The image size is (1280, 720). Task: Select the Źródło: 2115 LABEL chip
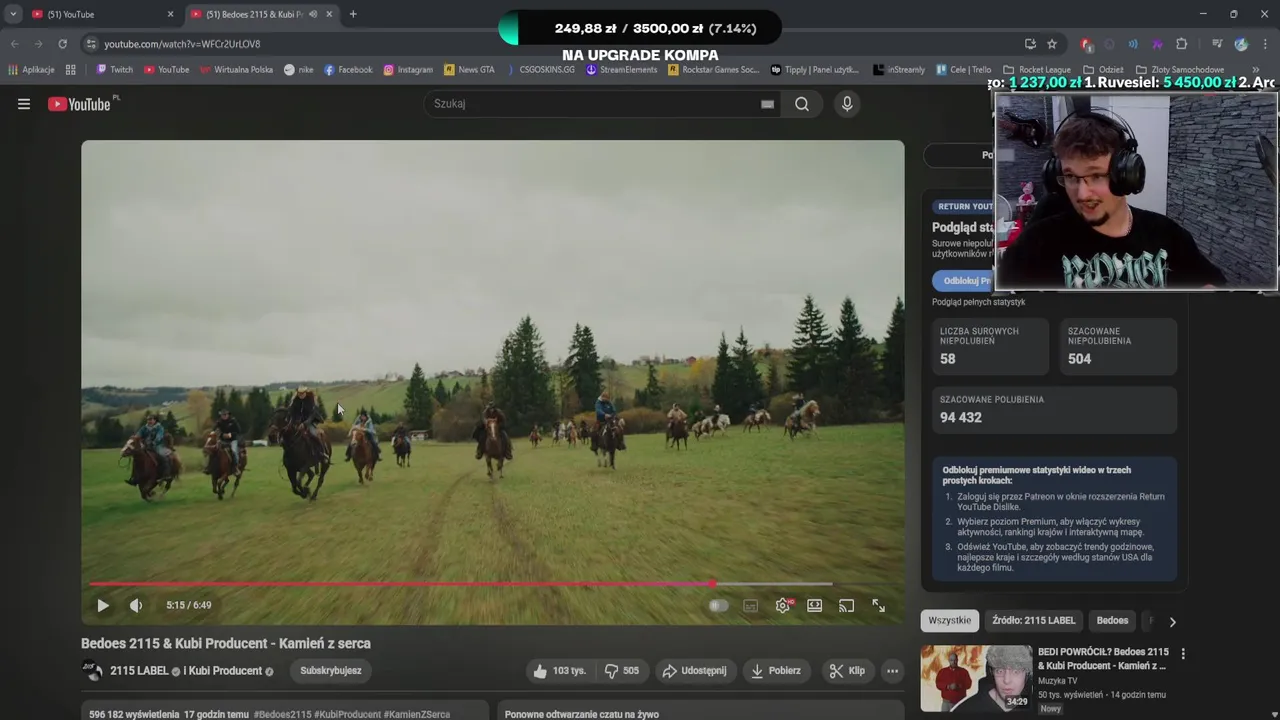[x=1034, y=621]
